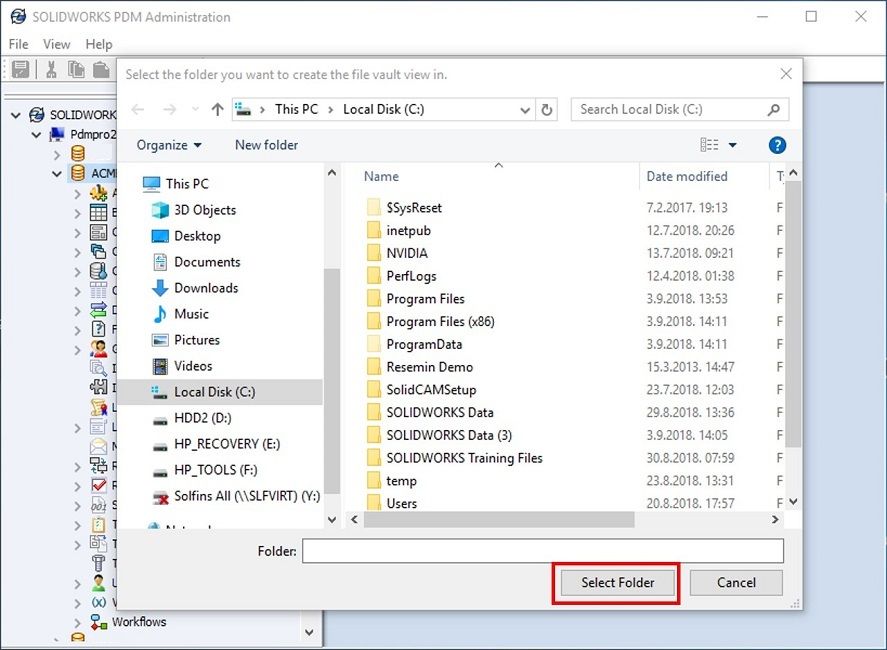Image resolution: width=887 pixels, height=650 pixels.
Task: Select the Resemin Demo folder
Action: (429, 367)
